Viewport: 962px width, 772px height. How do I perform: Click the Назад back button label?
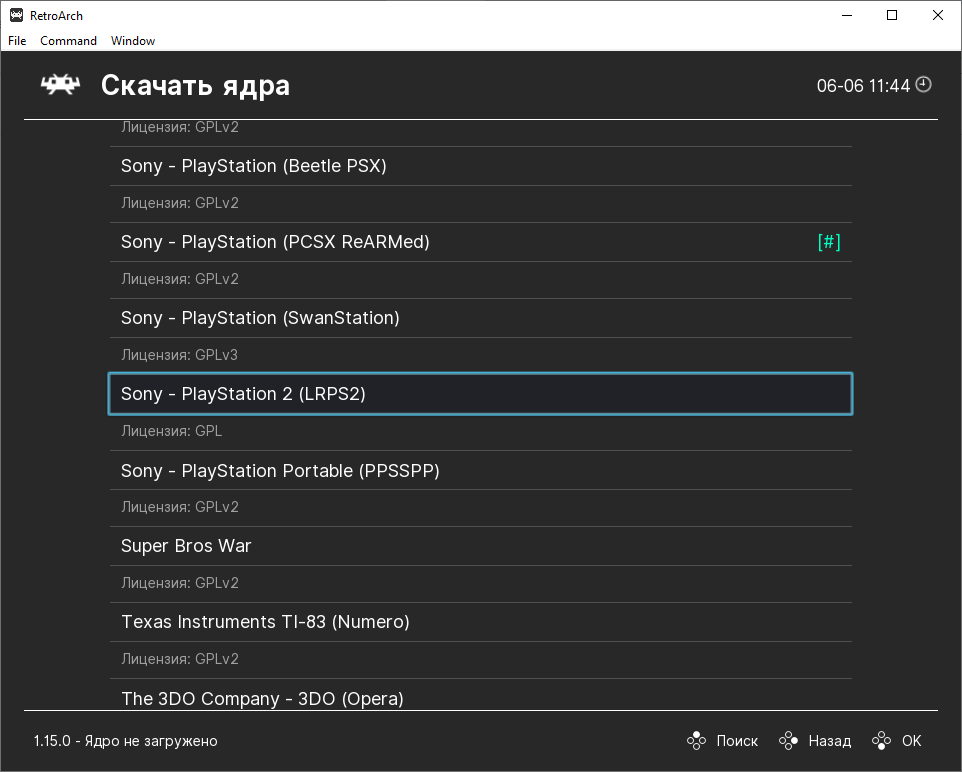[829, 741]
